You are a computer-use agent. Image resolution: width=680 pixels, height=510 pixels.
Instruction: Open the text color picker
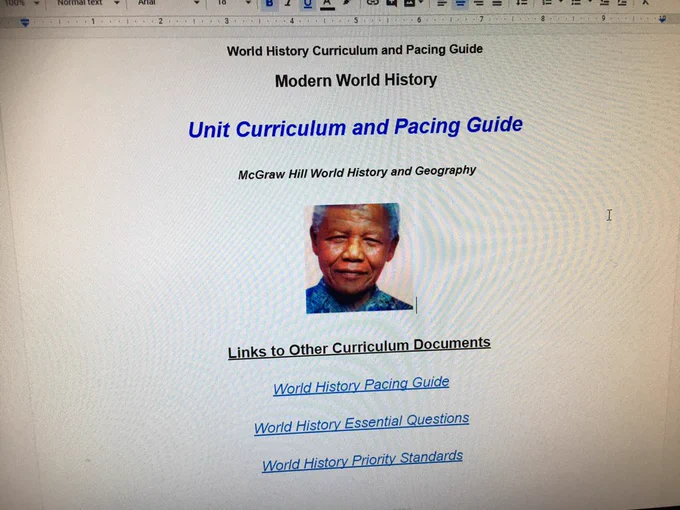coord(327,3)
